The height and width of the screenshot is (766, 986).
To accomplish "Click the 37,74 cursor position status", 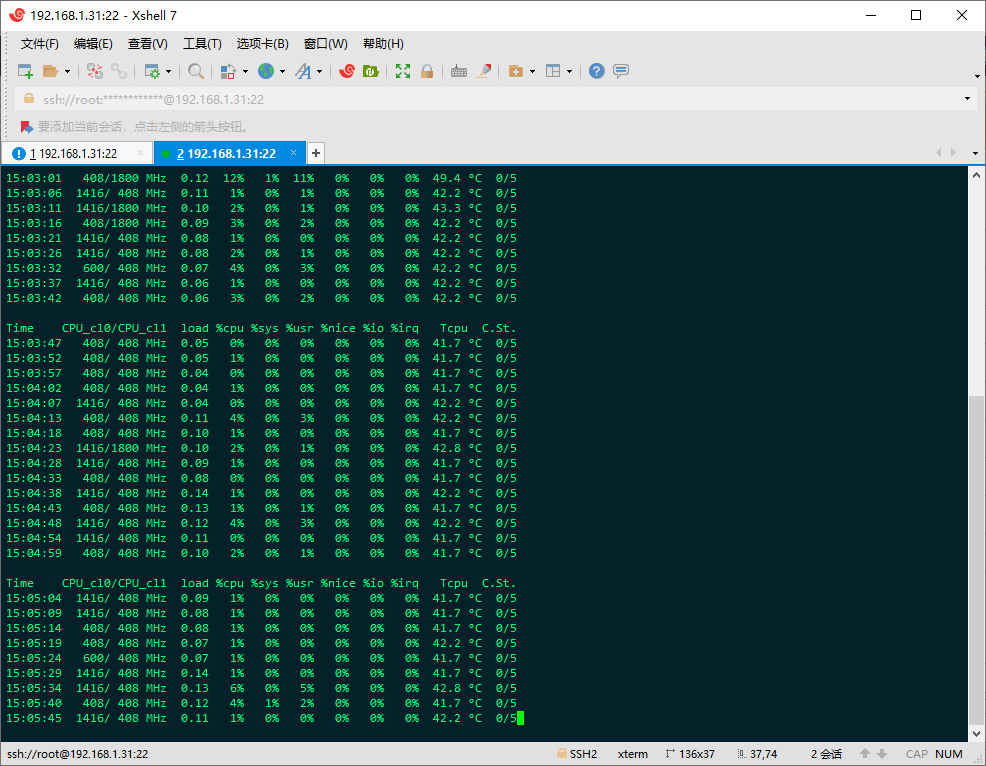I will coord(757,753).
